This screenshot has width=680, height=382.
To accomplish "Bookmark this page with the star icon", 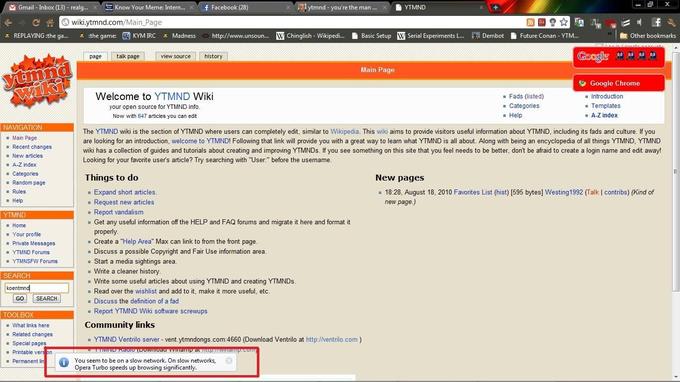I will click(x=564, y=22).
